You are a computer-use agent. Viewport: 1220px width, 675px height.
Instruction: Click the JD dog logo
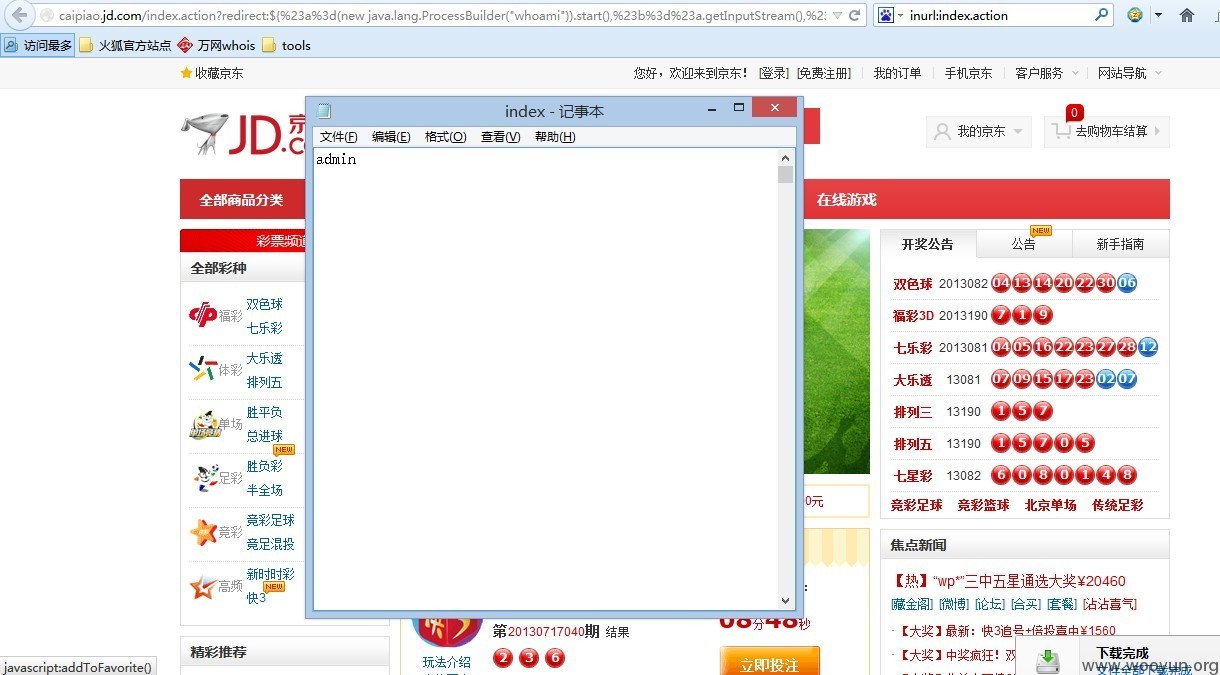203,133
